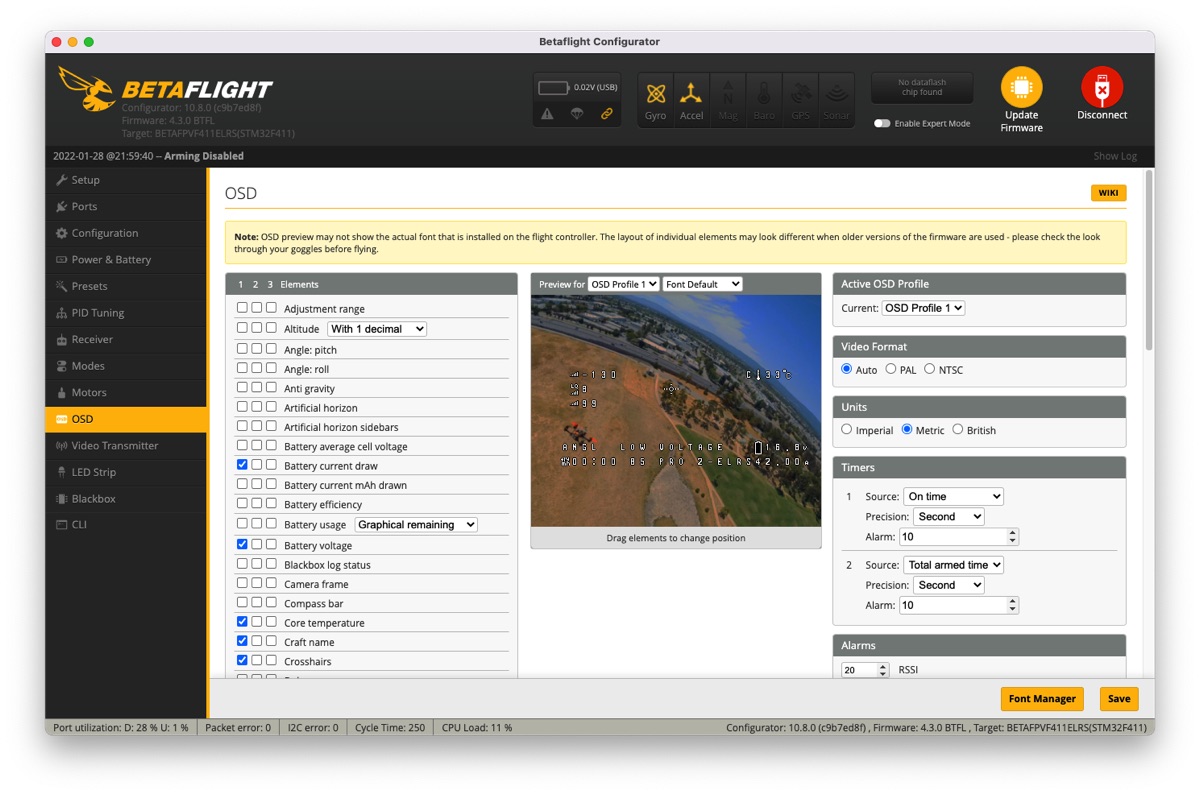Click the Timer 1 Alarm input field
This screenshot has height=795, width=1200.
pyautogui.click(x=958, y=537)
